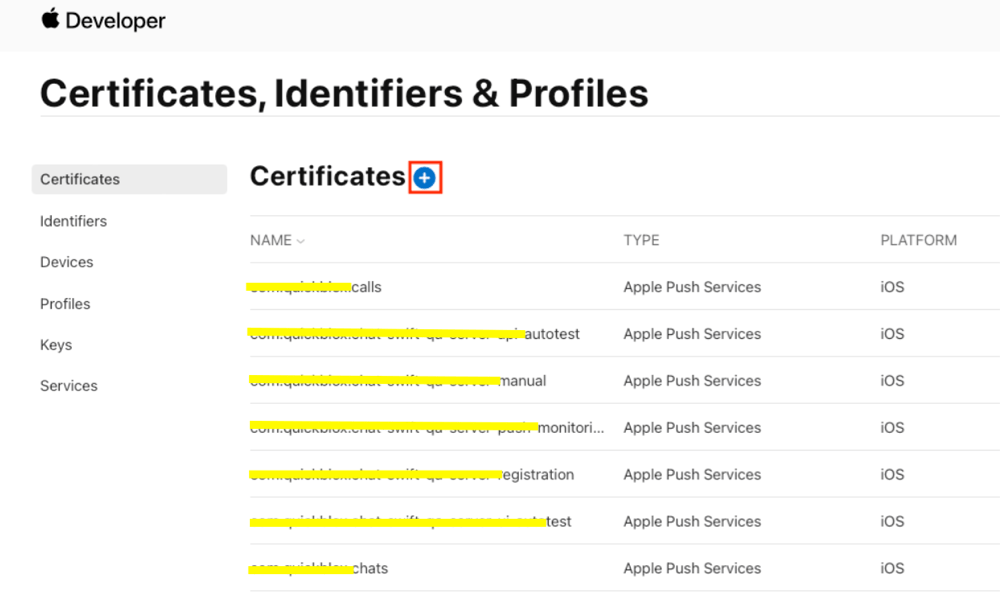Click the Apple logo in the header
The width and height of the screenshot is (1000, 600).
pos(50,19)
